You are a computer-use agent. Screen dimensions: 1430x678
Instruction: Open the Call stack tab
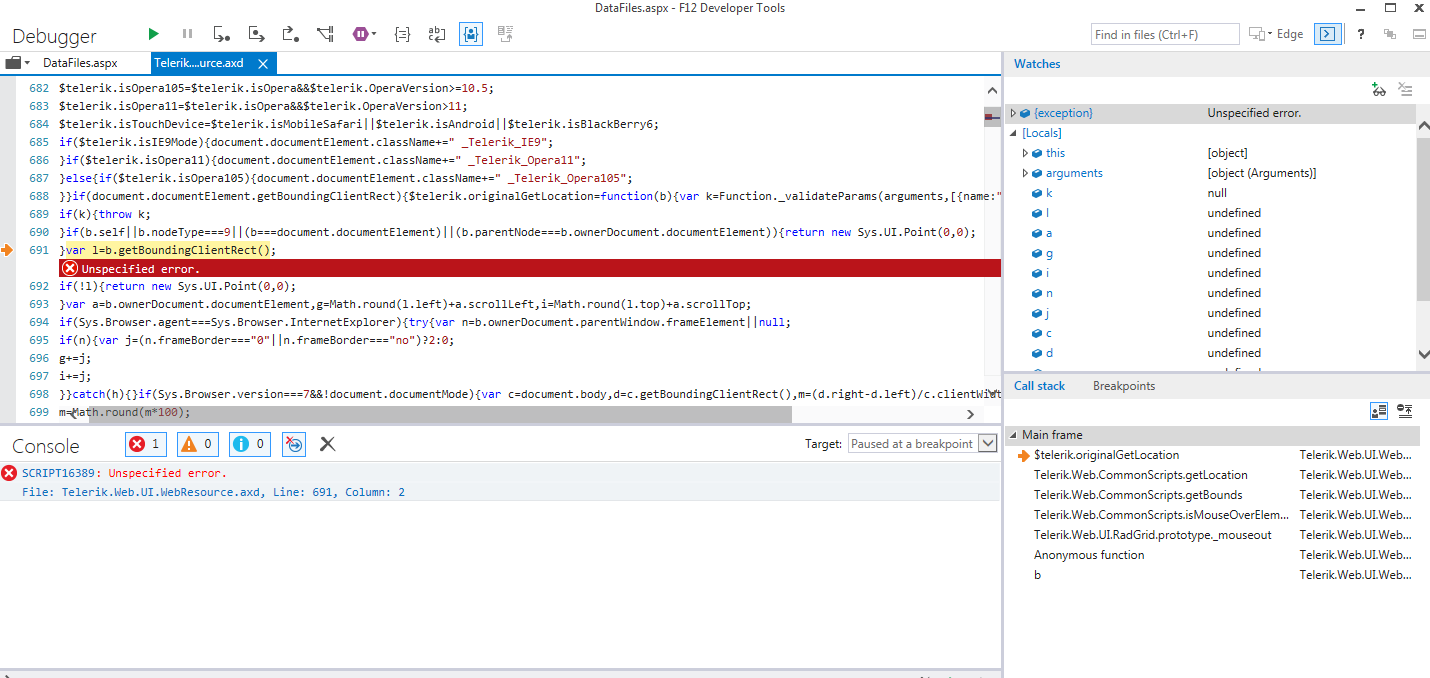point(1039,386)
